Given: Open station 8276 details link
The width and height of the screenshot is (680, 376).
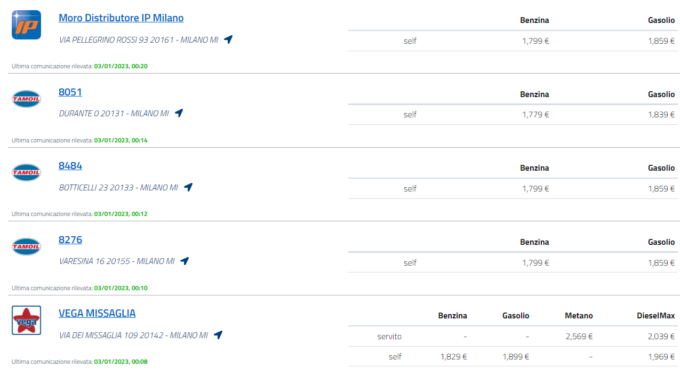Looking at the screenshot, I should [x=70, y=240].
